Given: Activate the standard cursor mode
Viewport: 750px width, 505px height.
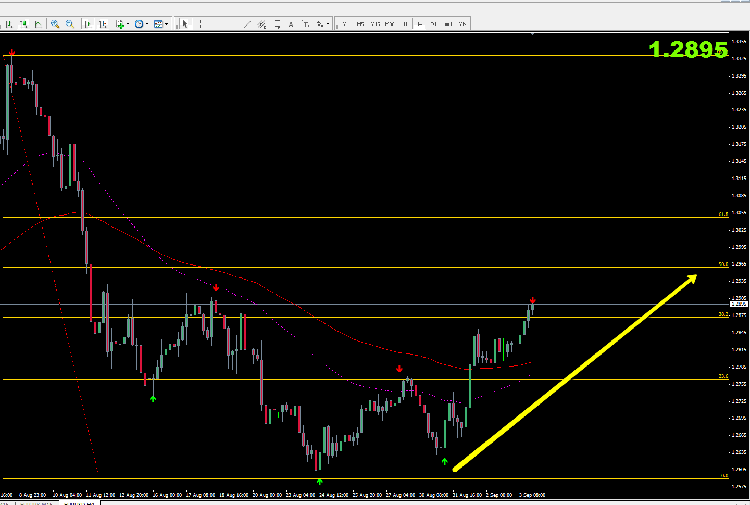Looking at the screenshot, I should click(x=185, y=23).
